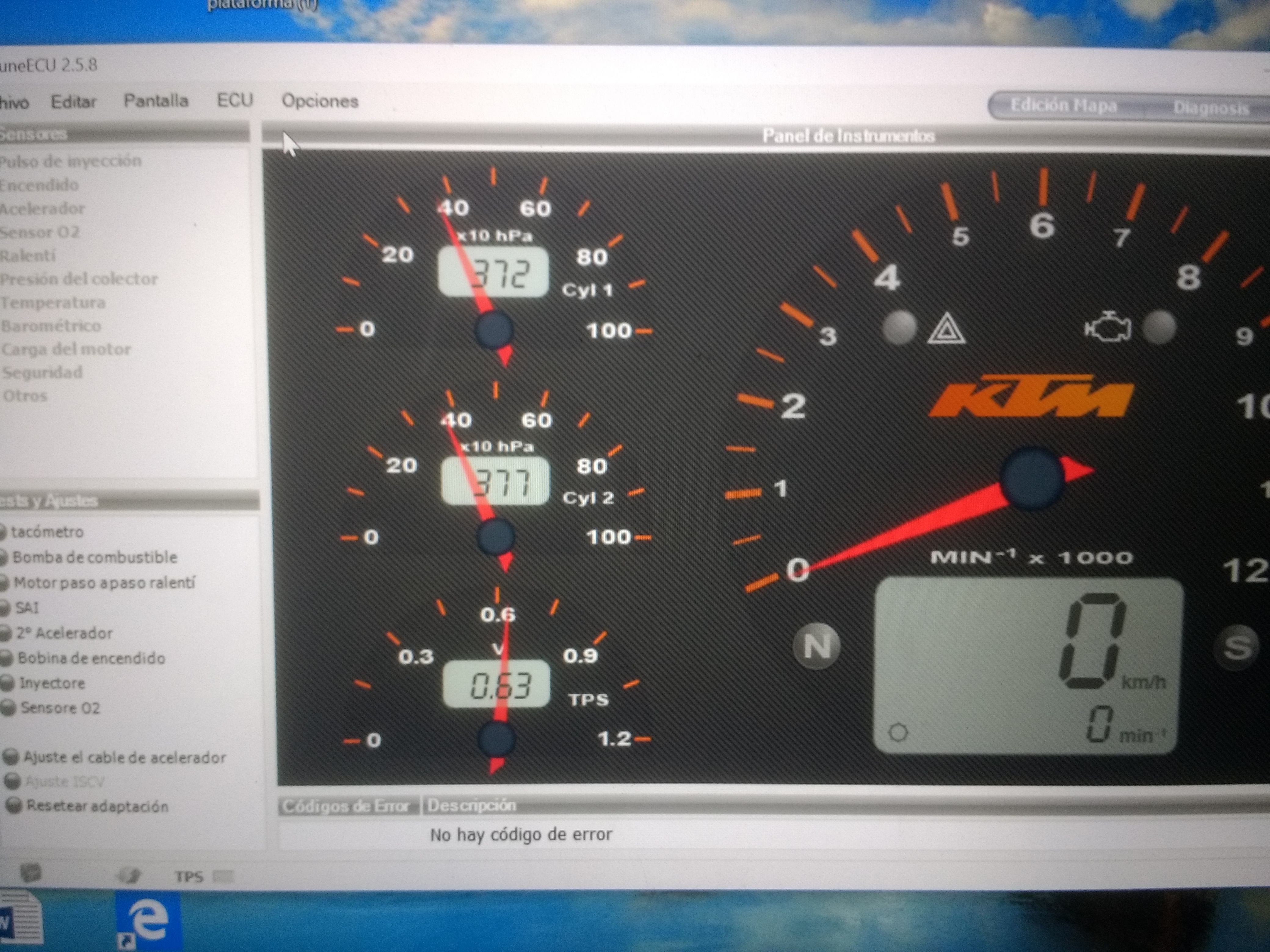Click the warning triangle icon
This screenshot has width=1270, height=952.
946,329
